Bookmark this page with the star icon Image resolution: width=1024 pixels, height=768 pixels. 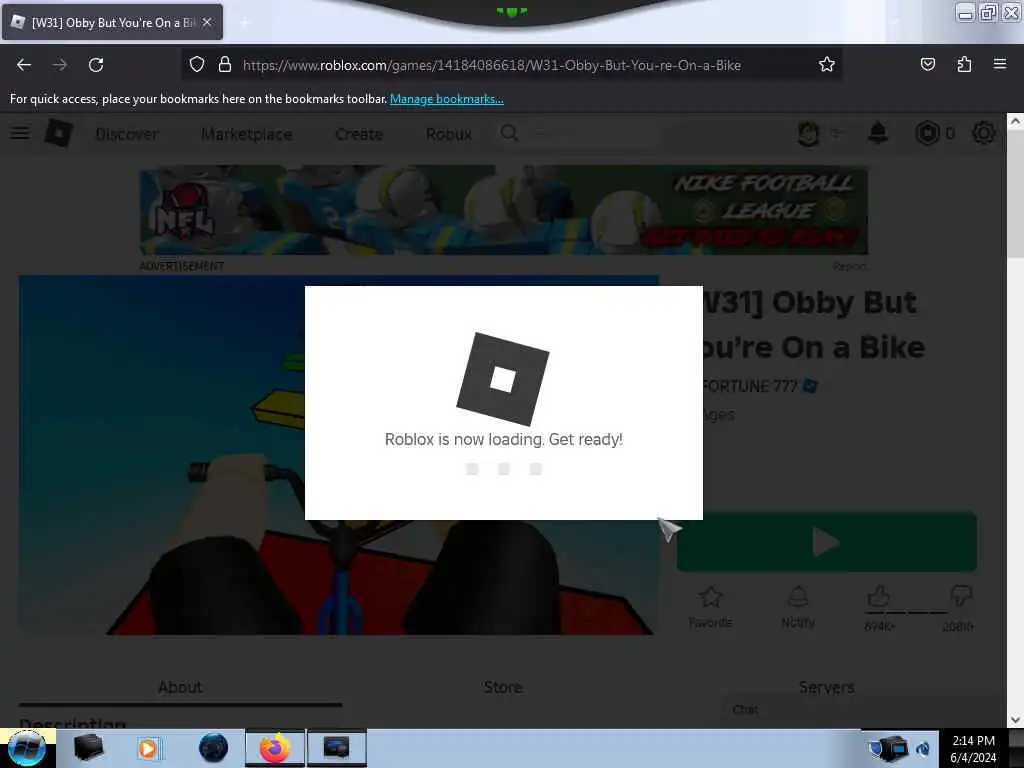(827, 65)
